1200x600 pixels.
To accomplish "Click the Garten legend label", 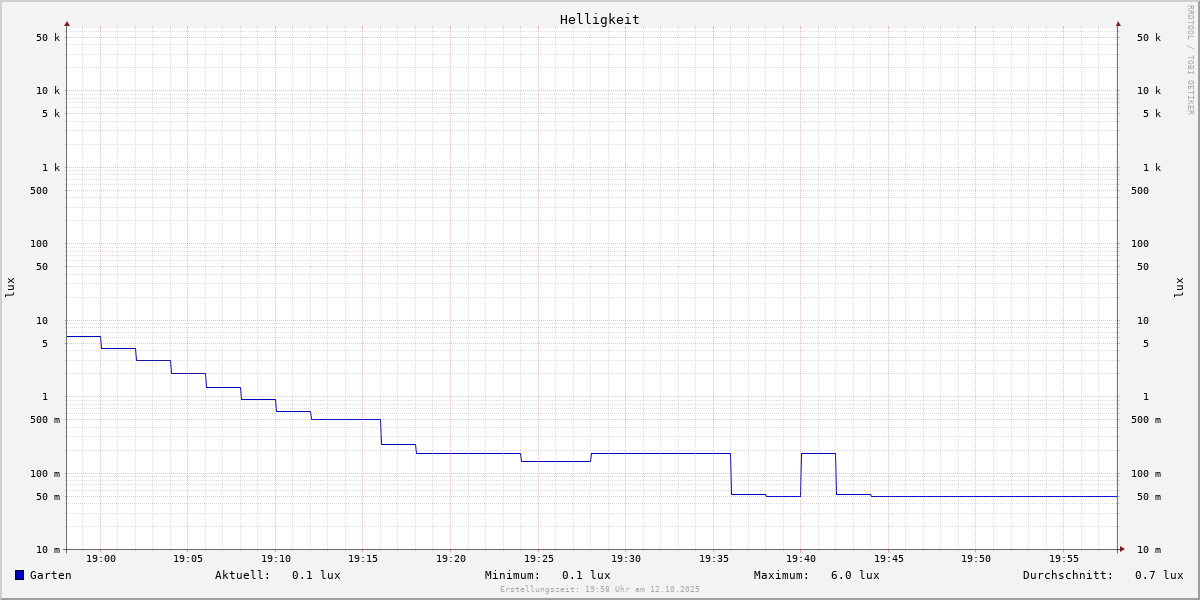I will click(x=50, y=575).
